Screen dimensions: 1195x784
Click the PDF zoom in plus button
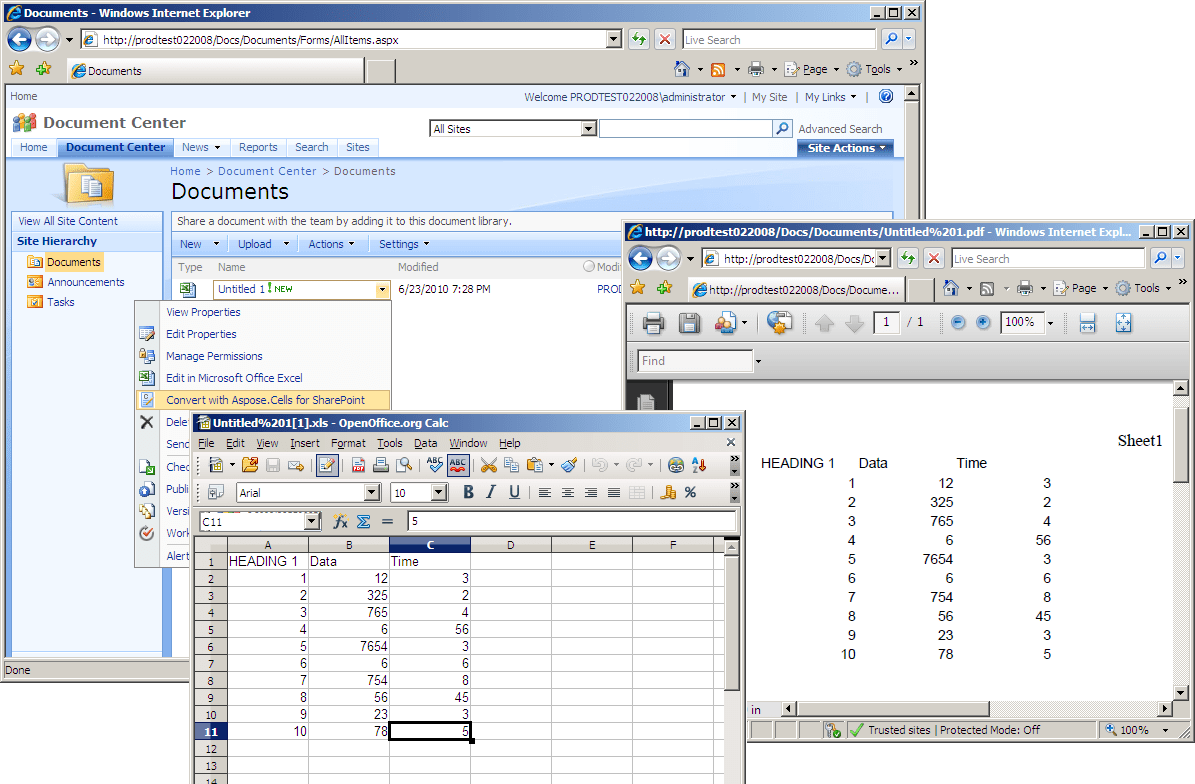pos(983,322)
